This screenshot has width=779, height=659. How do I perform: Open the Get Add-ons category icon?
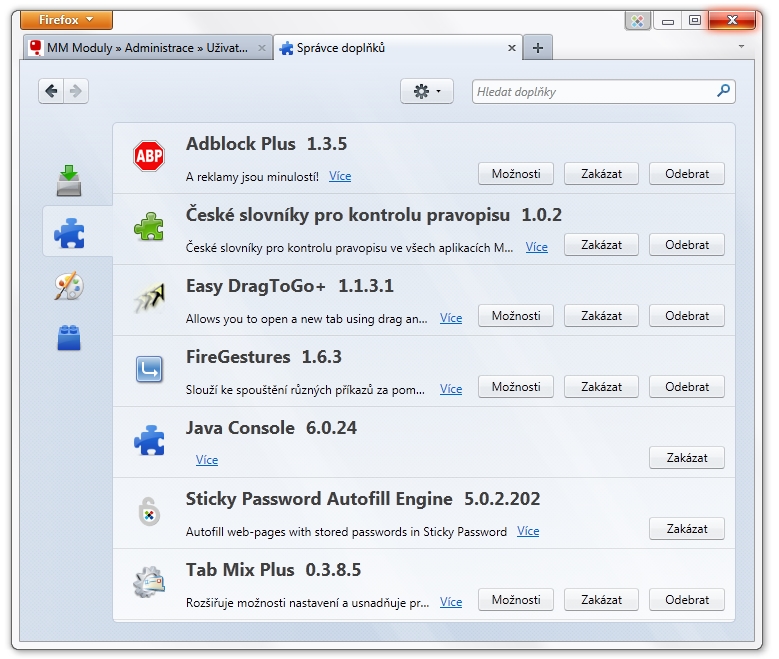[x=69, y=181]
